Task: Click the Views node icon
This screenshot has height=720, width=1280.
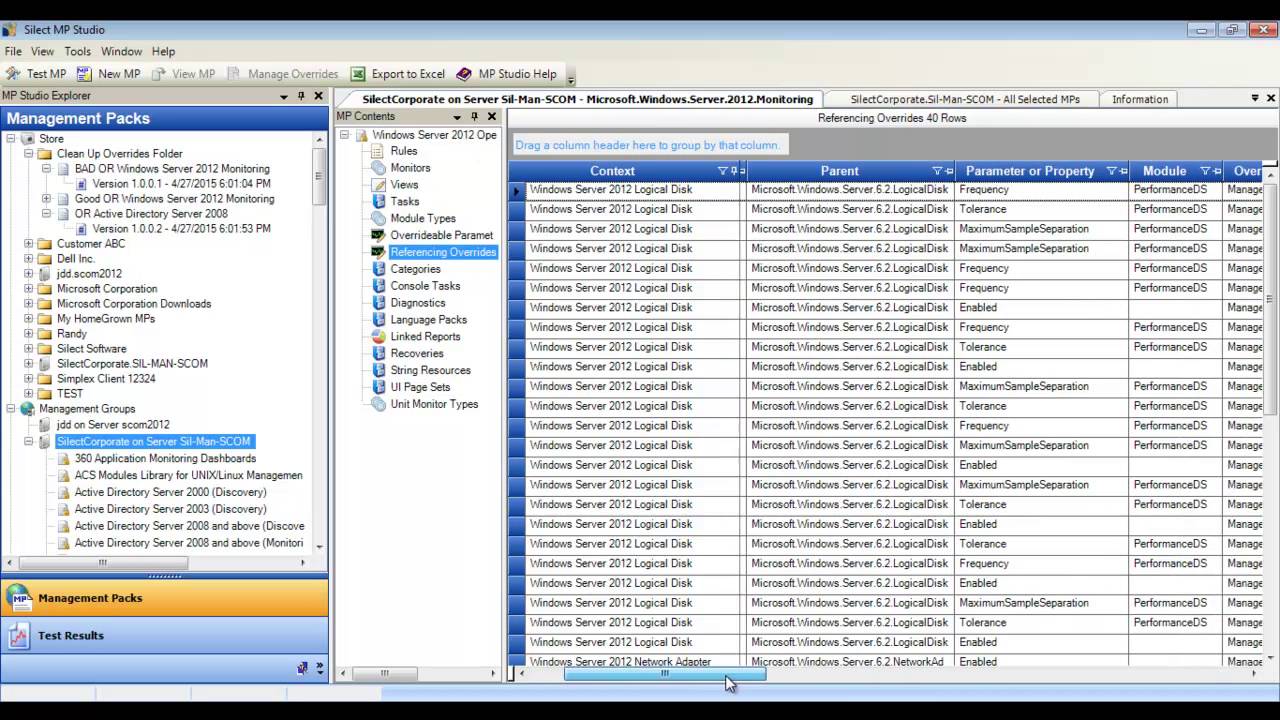Action: (x=379, y=185)
